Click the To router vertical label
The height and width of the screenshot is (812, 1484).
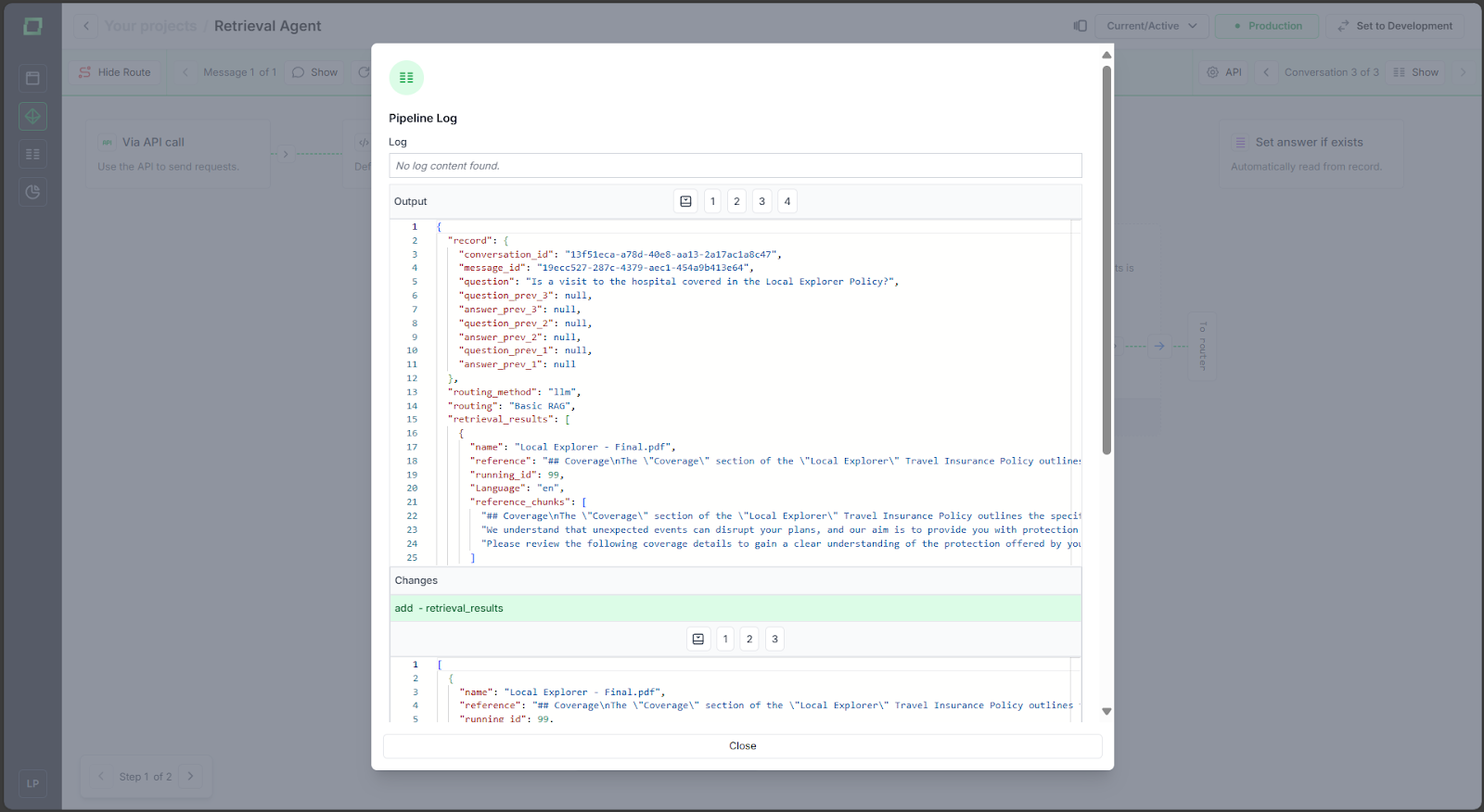1203,346
